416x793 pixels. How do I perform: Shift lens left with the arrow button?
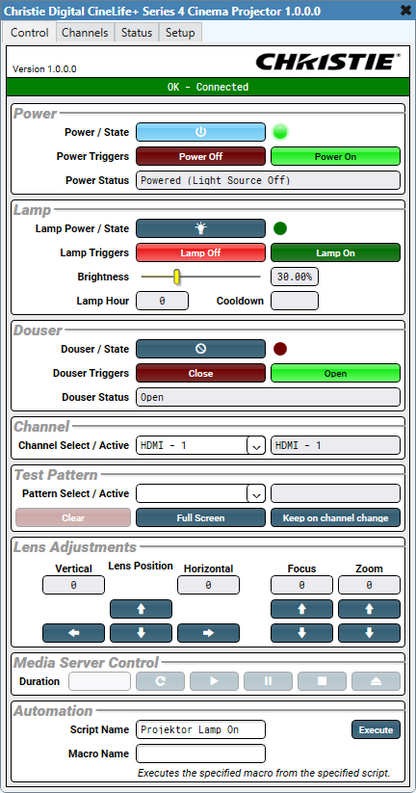(x=74, y=633)
